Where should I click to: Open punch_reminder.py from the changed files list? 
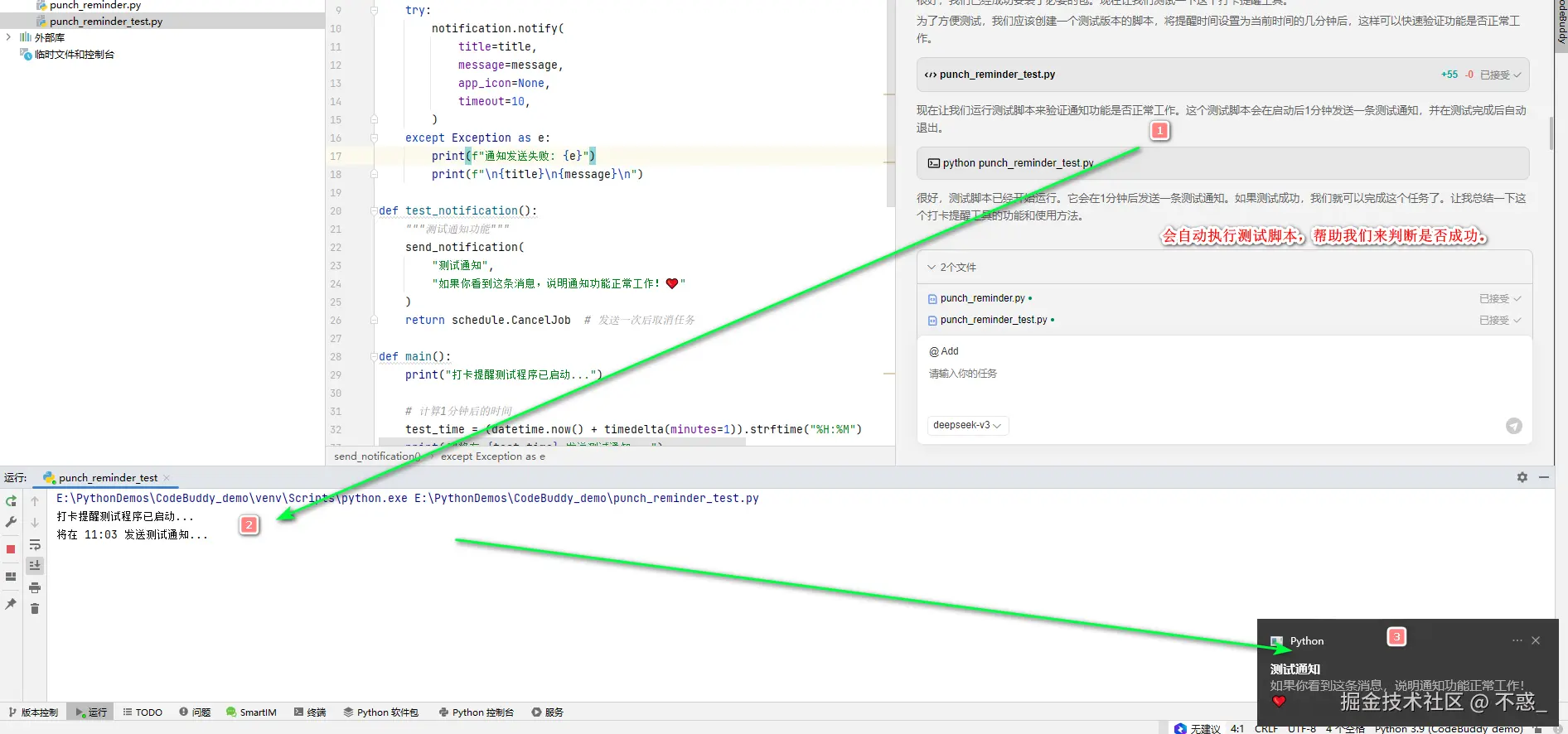pos(983,298)
